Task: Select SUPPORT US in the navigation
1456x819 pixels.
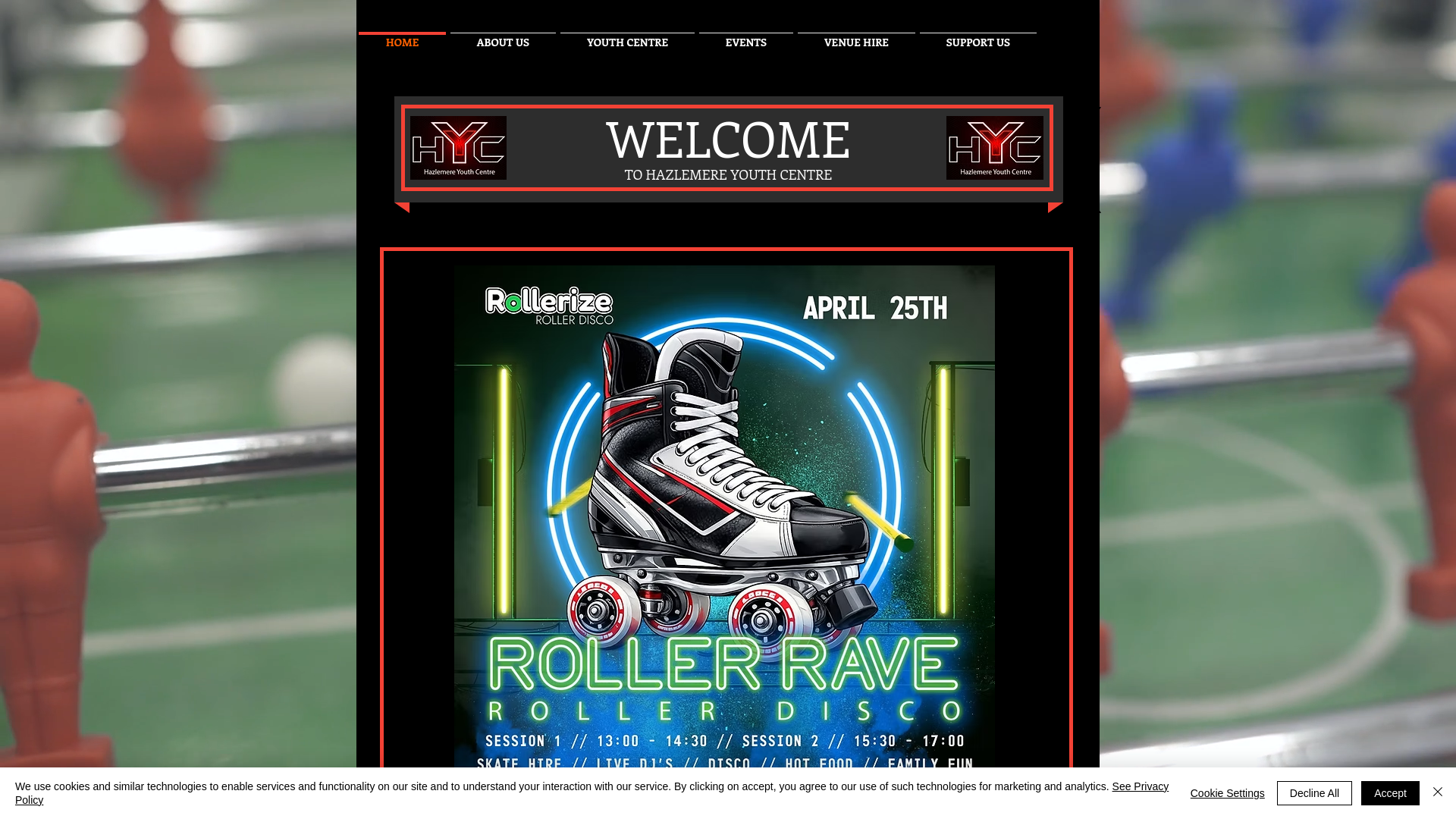Action: (x=977, y=42)
